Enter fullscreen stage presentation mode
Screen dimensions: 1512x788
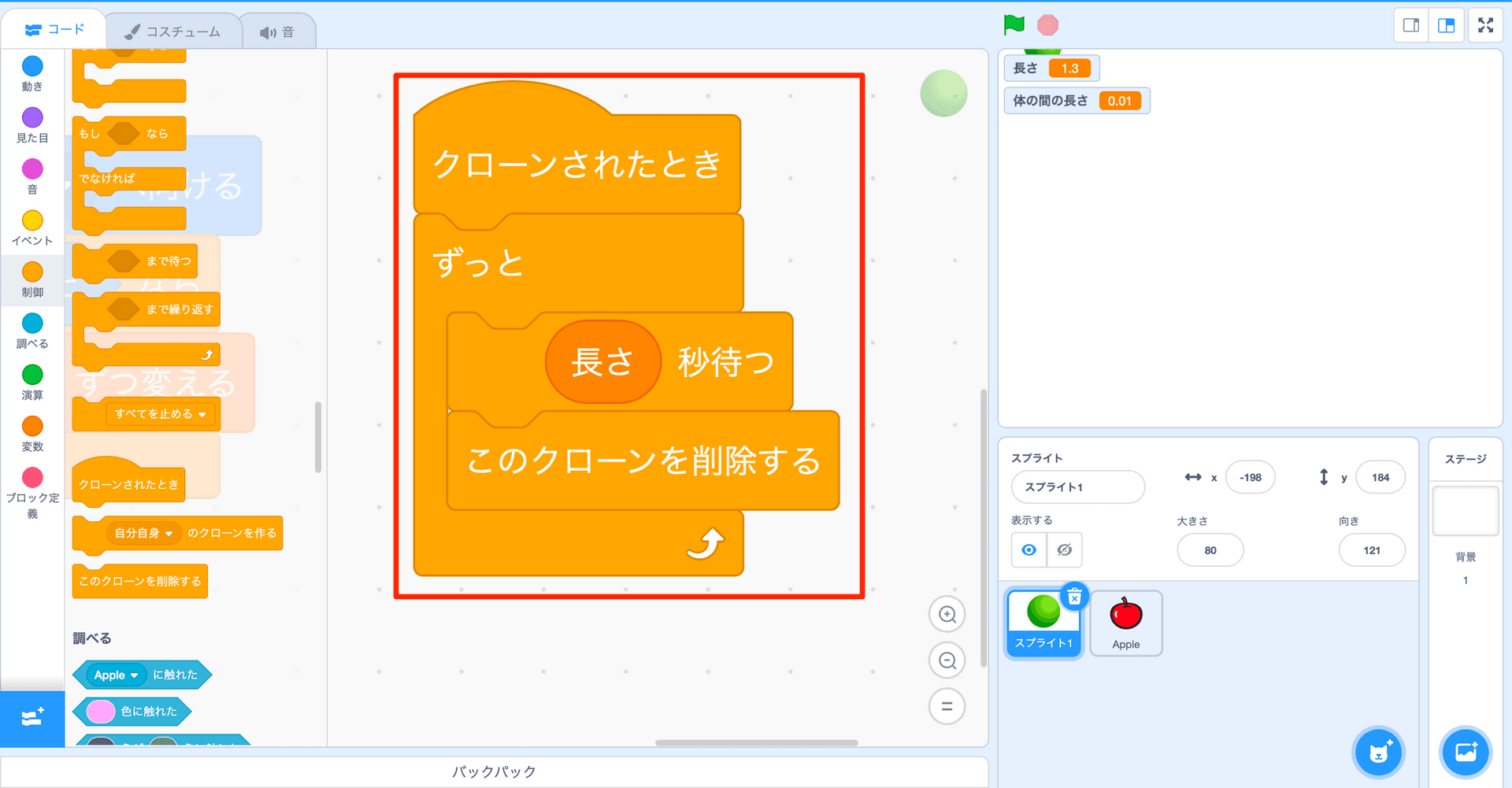(x=1486, y=24)
